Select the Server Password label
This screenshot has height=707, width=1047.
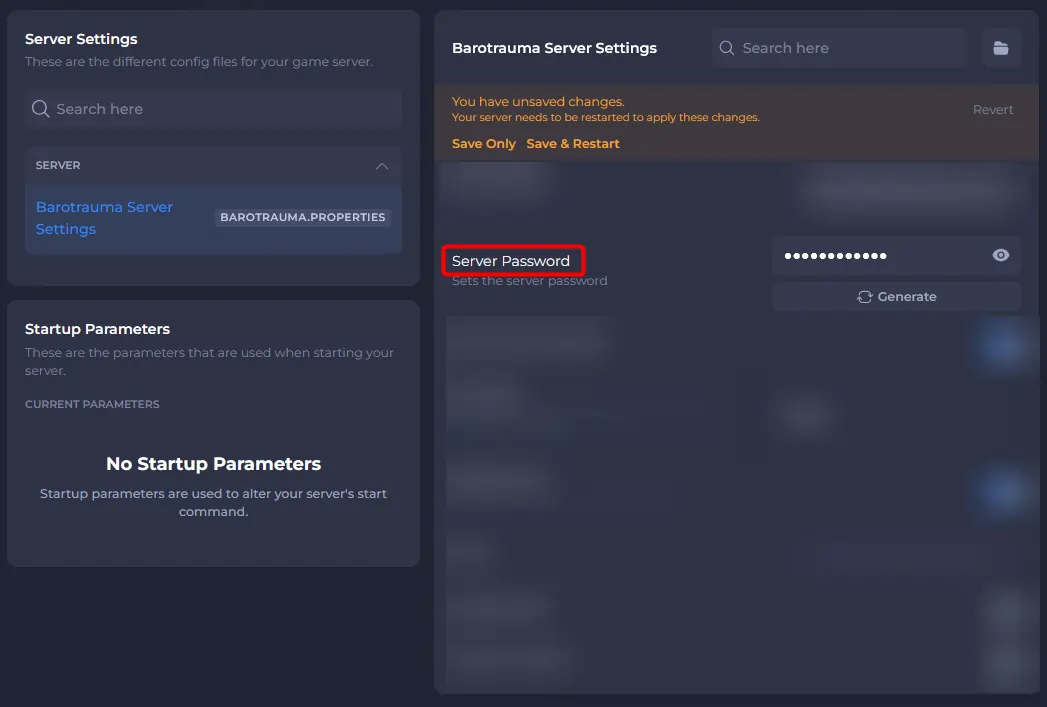pyautogui.click(x=511, y=261)
